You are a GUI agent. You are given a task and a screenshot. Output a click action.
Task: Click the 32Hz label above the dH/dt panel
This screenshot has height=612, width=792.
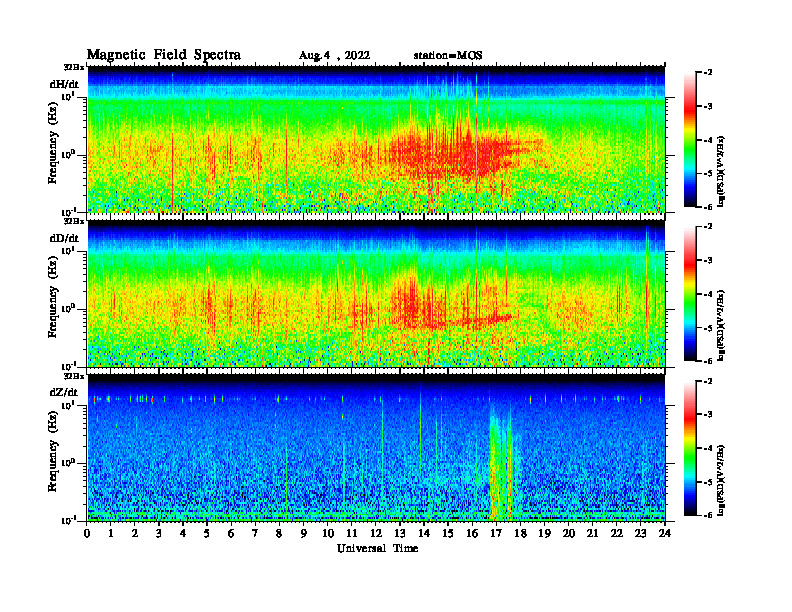(73, 67)
